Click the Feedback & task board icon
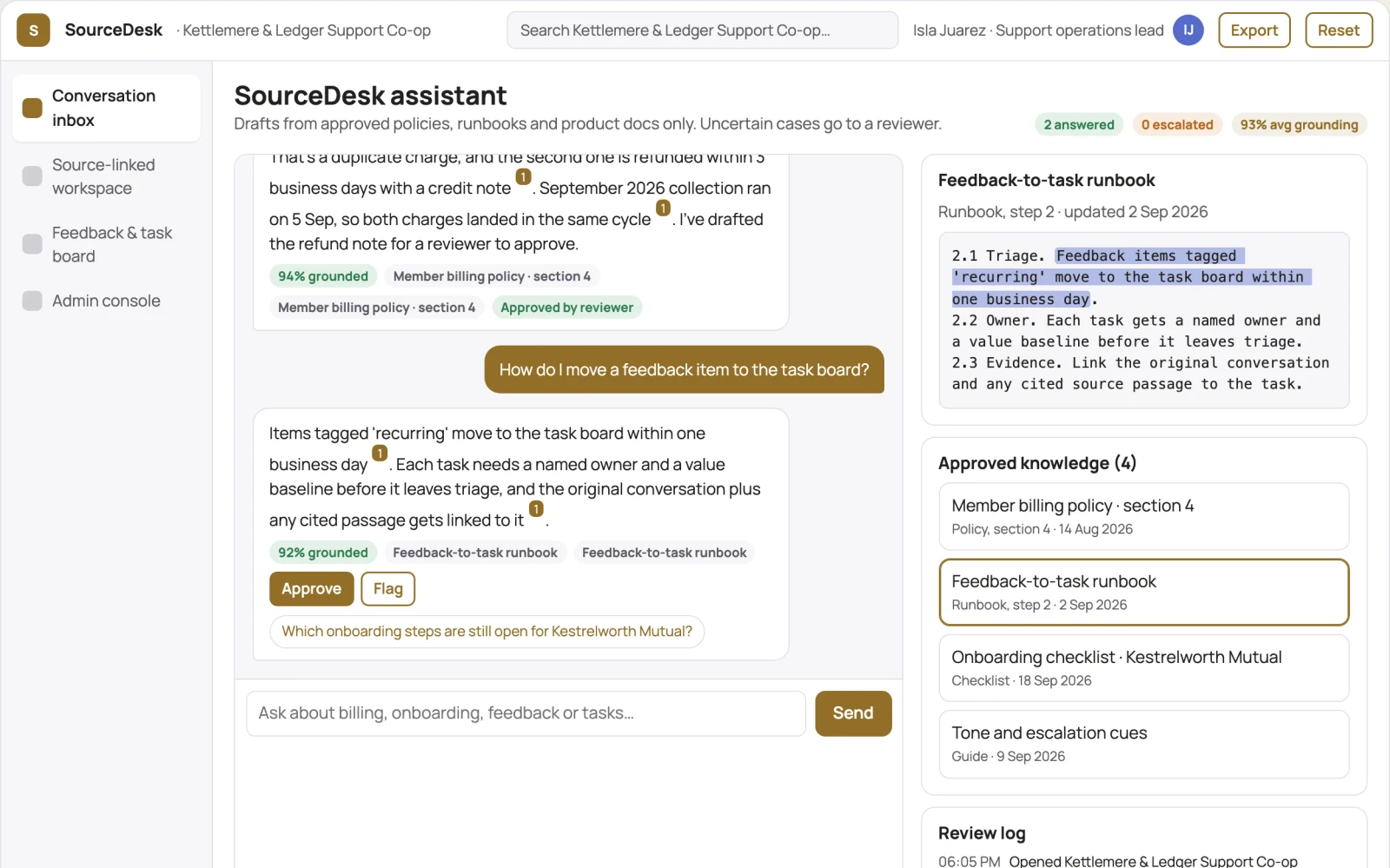The height and width of the screenshot is (868, 1390). [x=32, y=244]
